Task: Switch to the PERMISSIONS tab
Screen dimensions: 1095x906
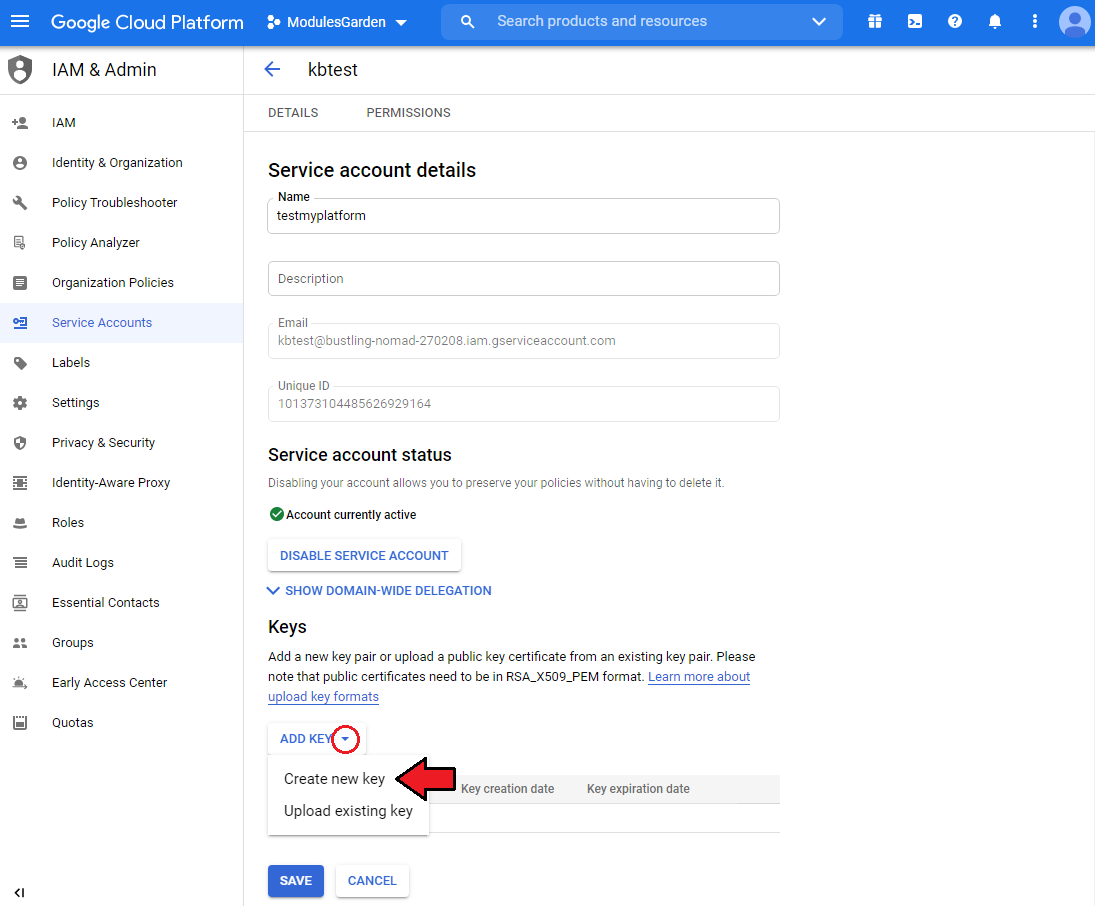Action: click(409, 112)
